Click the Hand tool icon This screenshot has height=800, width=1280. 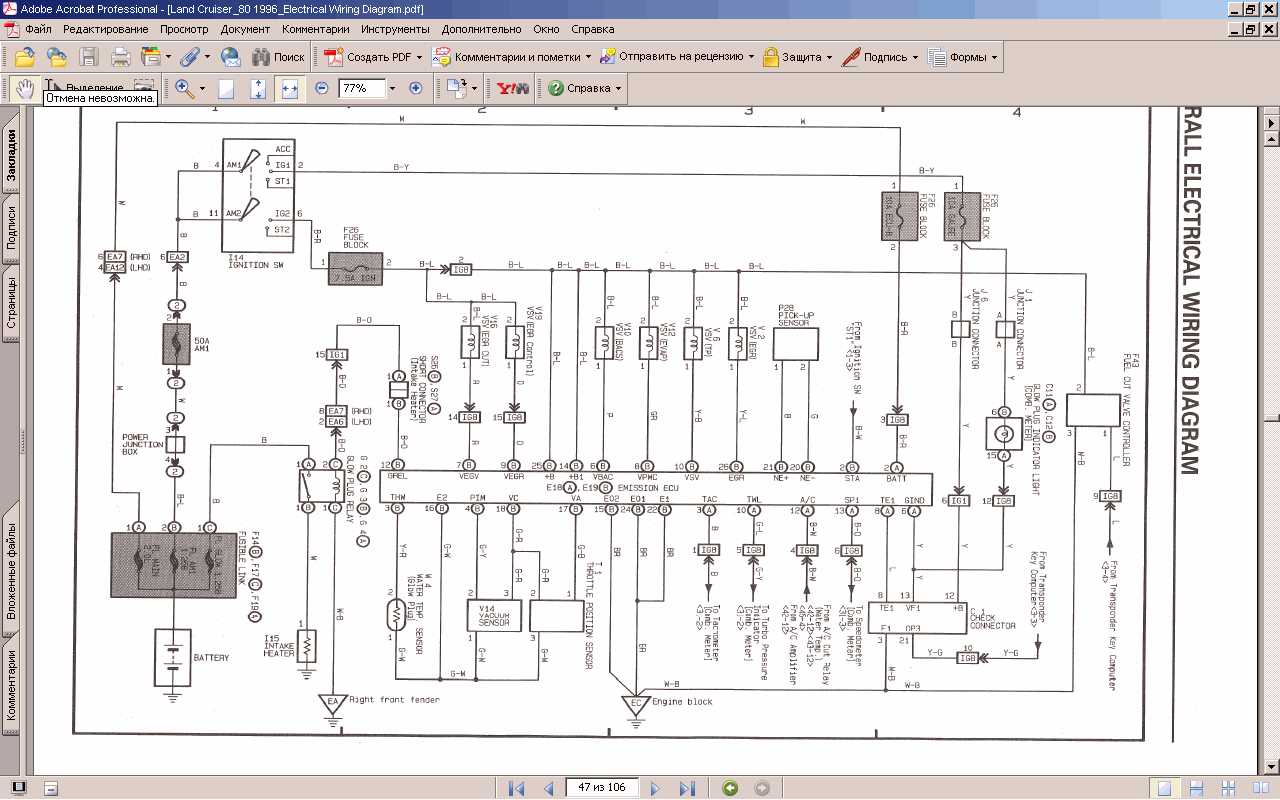(x=24, y=88)
